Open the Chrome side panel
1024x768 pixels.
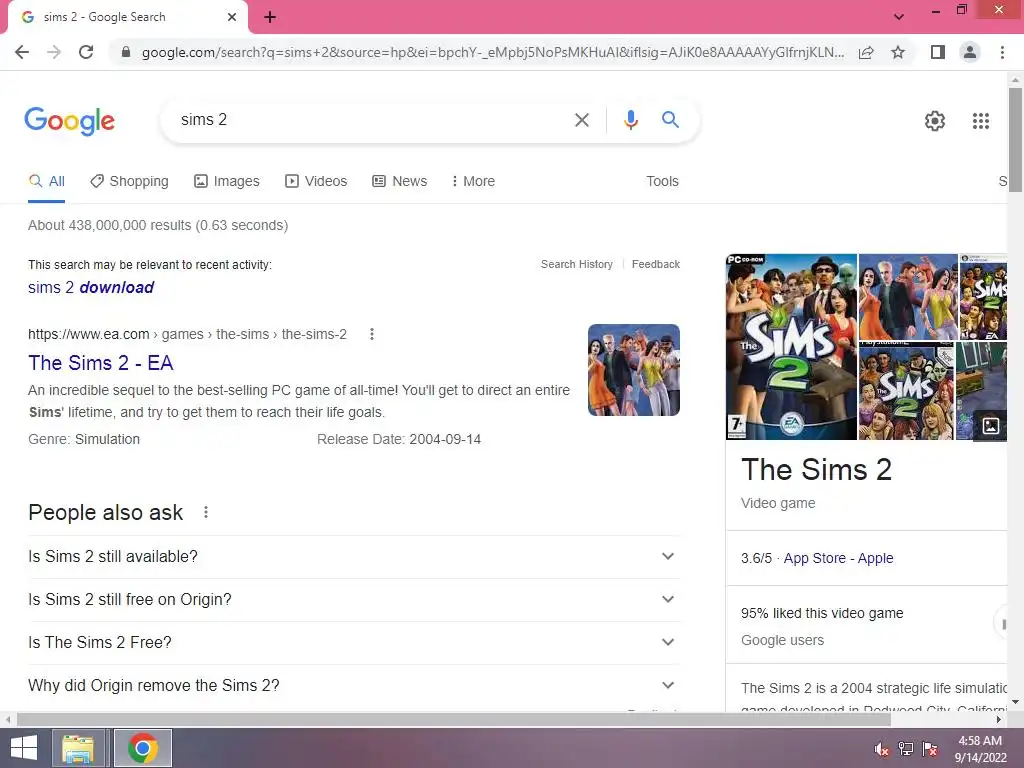[938, 52]
